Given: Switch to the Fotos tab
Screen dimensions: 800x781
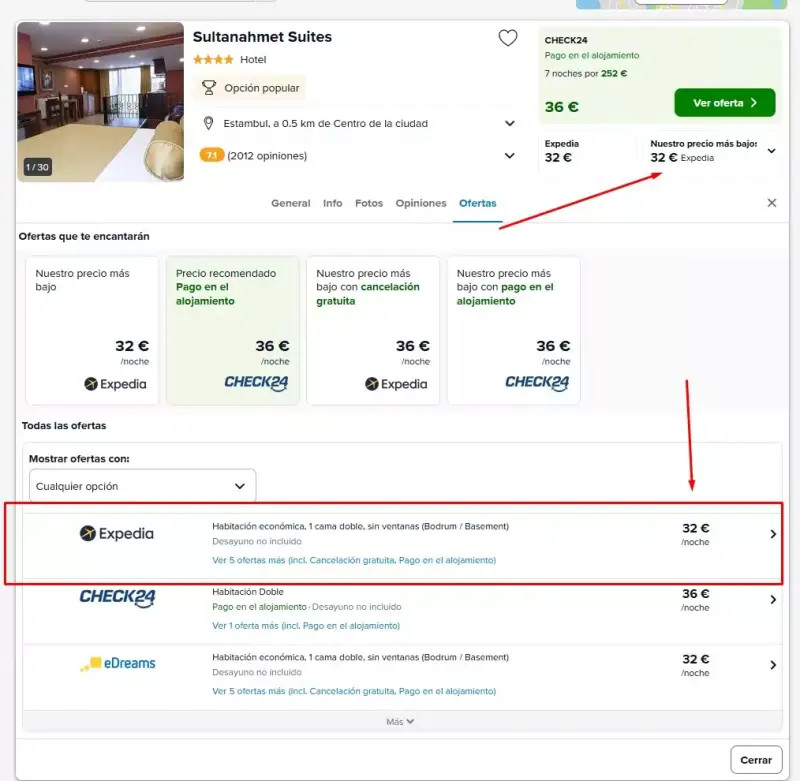Looking at the screenshot, I should pyautogui.click(x=369, y=203).
